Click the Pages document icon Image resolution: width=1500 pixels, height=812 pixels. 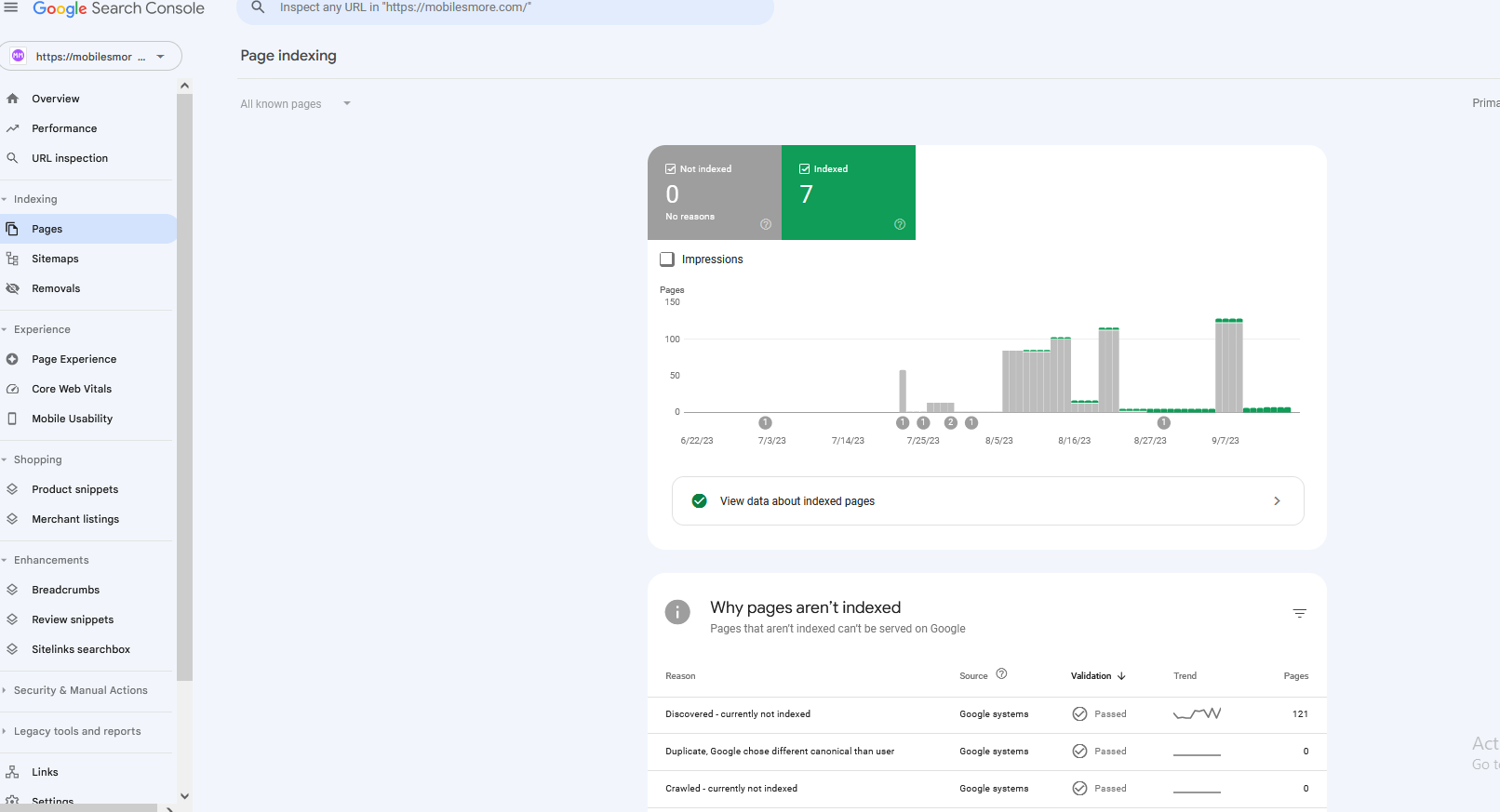pyautogui.click(x=12, y=229)
